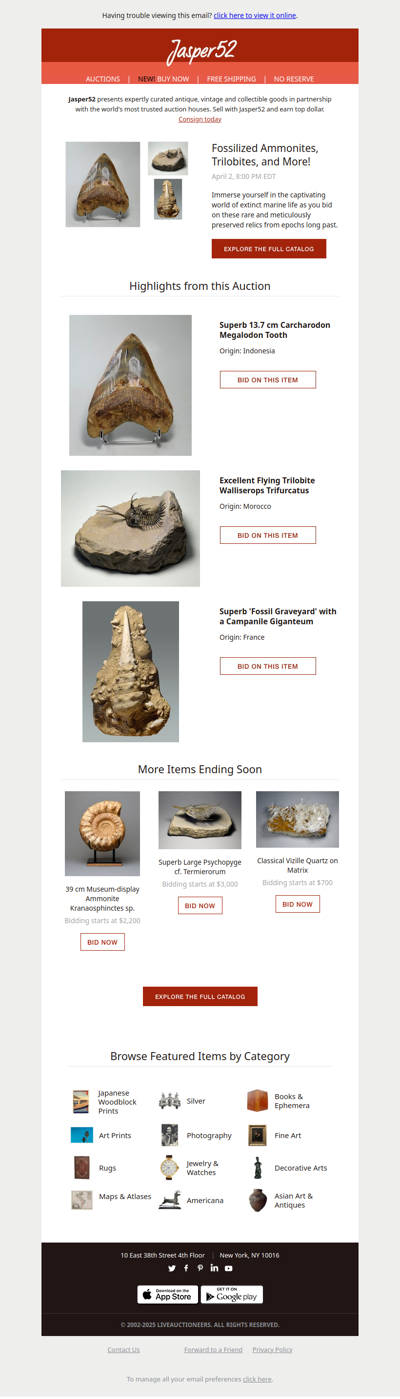This screenshot has height=1399, width=400.
Task: Open the Facebook icon in footer
Action: coord(186,1268)
